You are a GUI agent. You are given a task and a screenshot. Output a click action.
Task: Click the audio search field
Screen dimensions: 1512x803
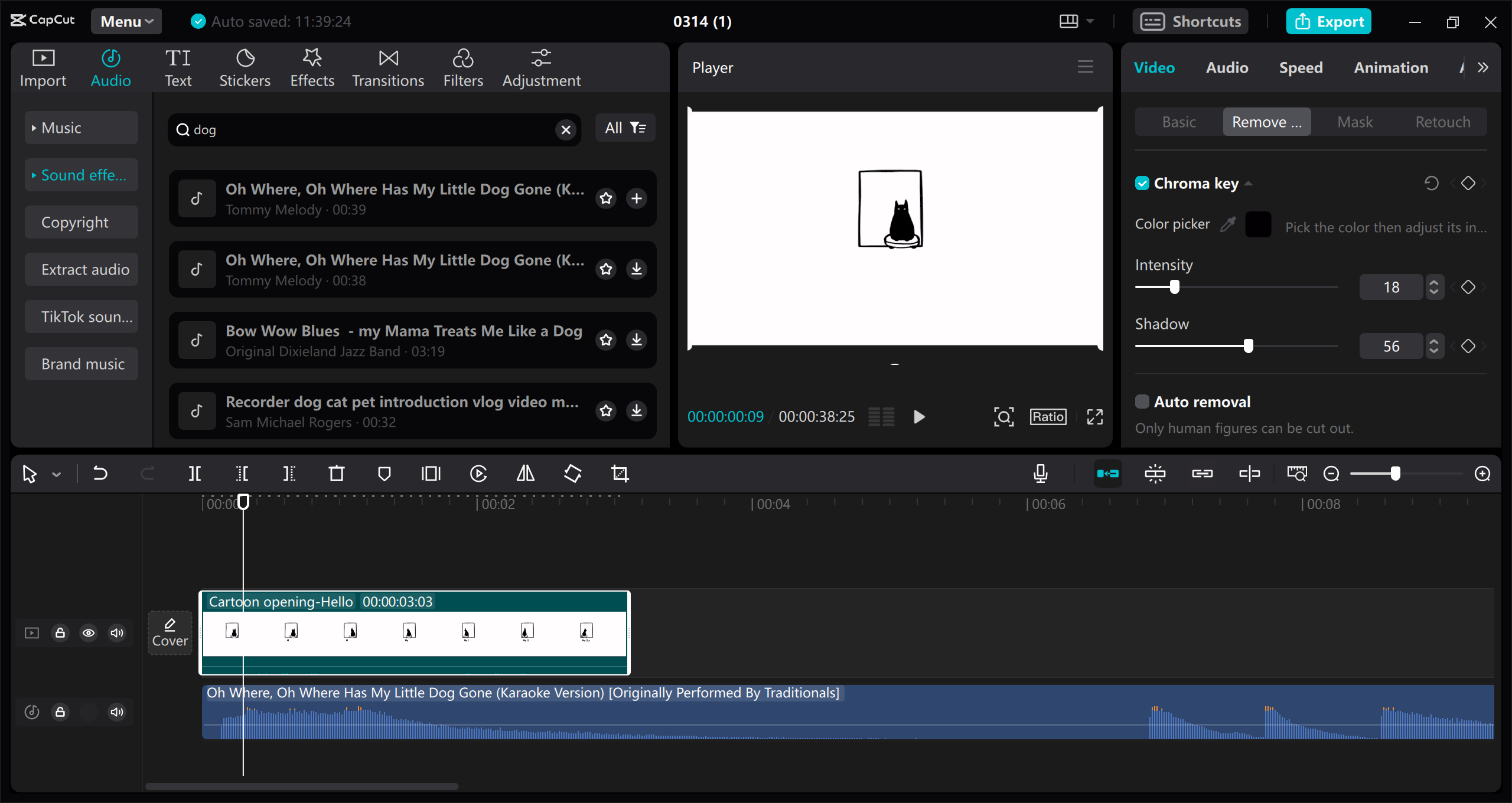click(374, 130)
